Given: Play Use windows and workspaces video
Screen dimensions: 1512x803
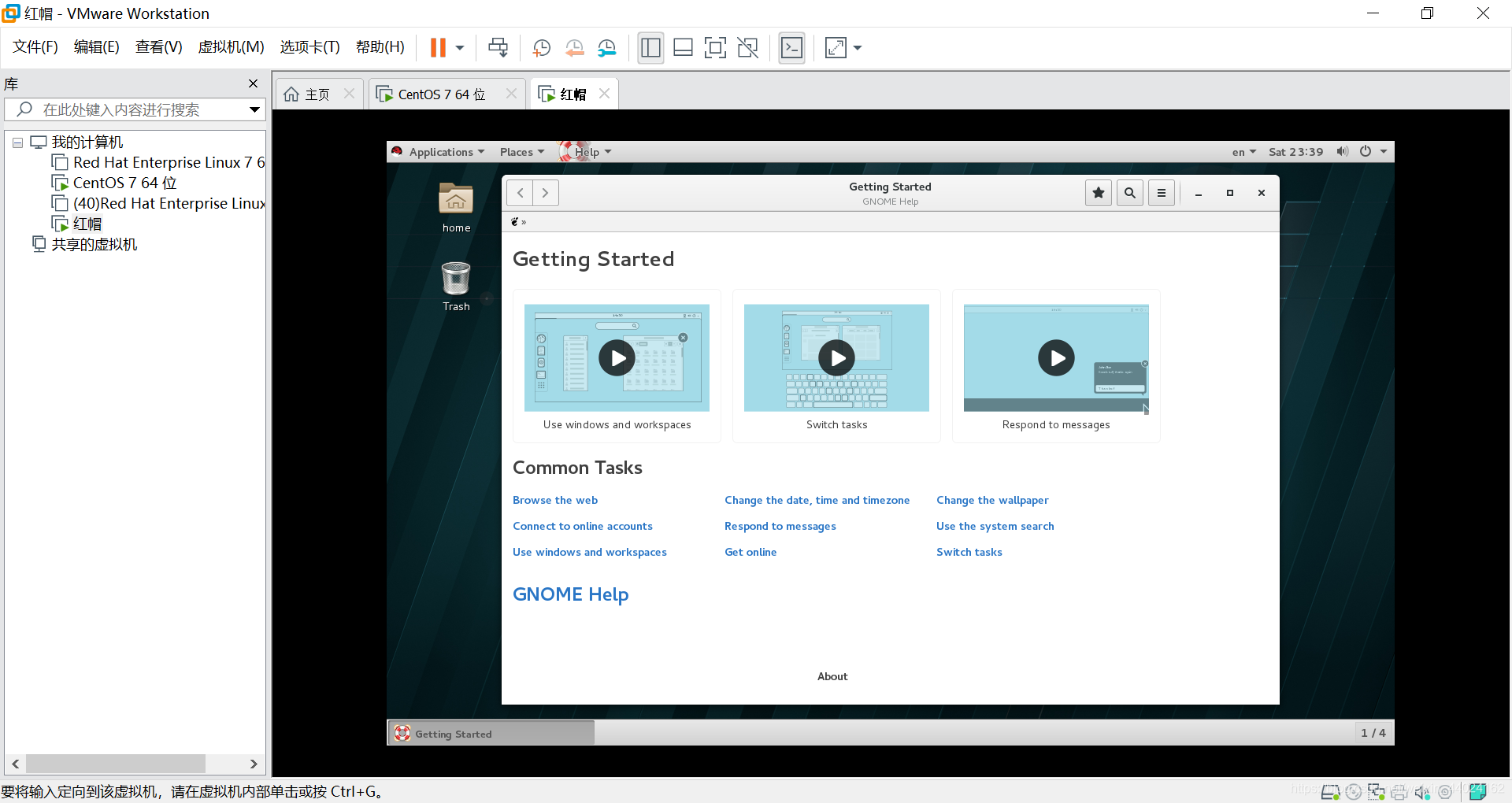Looking at the screenshot, I should pos(617,358).
